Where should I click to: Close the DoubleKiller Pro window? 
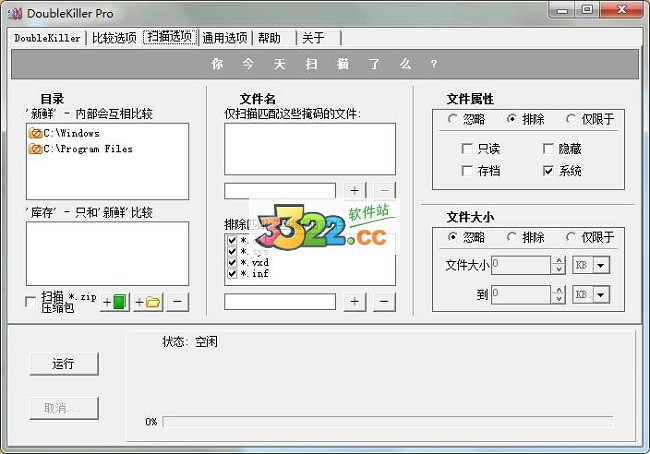[x=621, y=10]
